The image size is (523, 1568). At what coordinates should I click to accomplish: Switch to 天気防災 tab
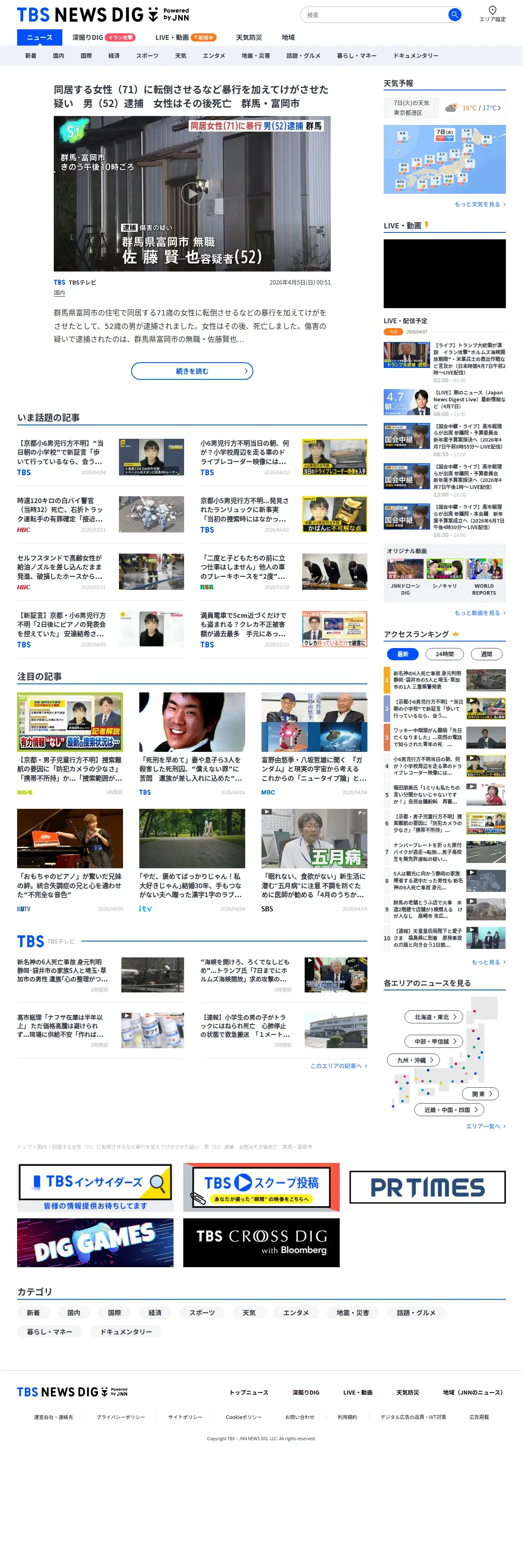(x=249, y=37)
